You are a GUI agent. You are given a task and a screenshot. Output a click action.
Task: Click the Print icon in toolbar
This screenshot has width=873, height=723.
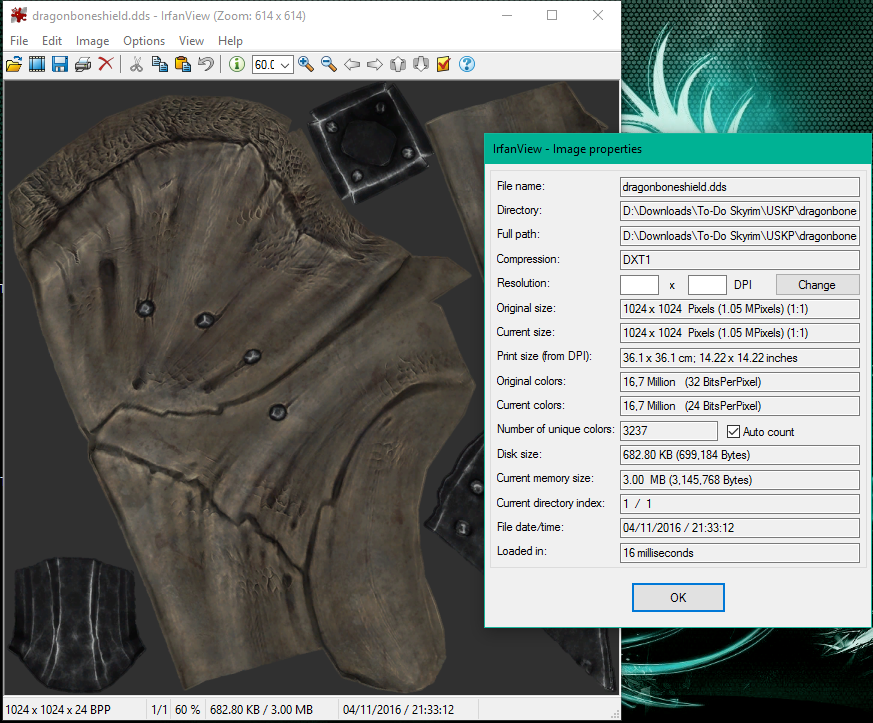[83, 65]
